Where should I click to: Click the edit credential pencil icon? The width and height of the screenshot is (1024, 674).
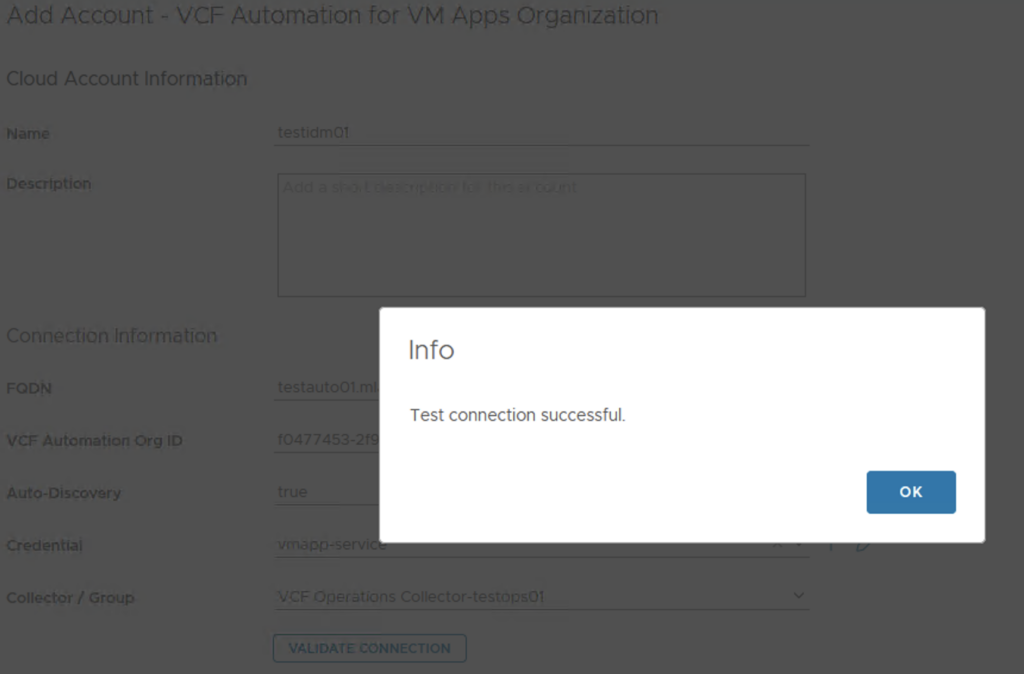(x=863, y=546)
